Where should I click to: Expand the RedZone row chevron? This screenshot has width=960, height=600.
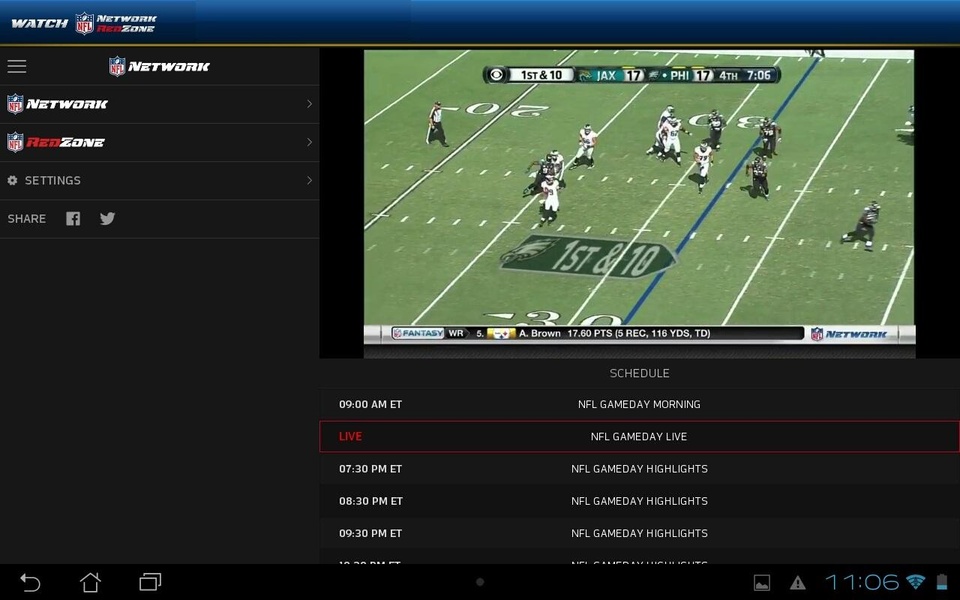[x=309, y=142]
